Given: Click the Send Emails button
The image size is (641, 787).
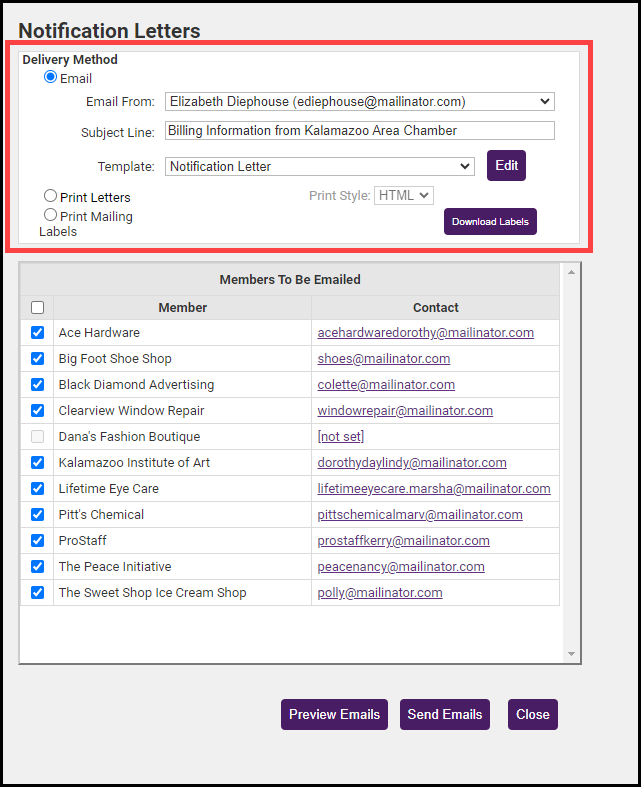Looking at the screenshot, I should tap(445, 715).
